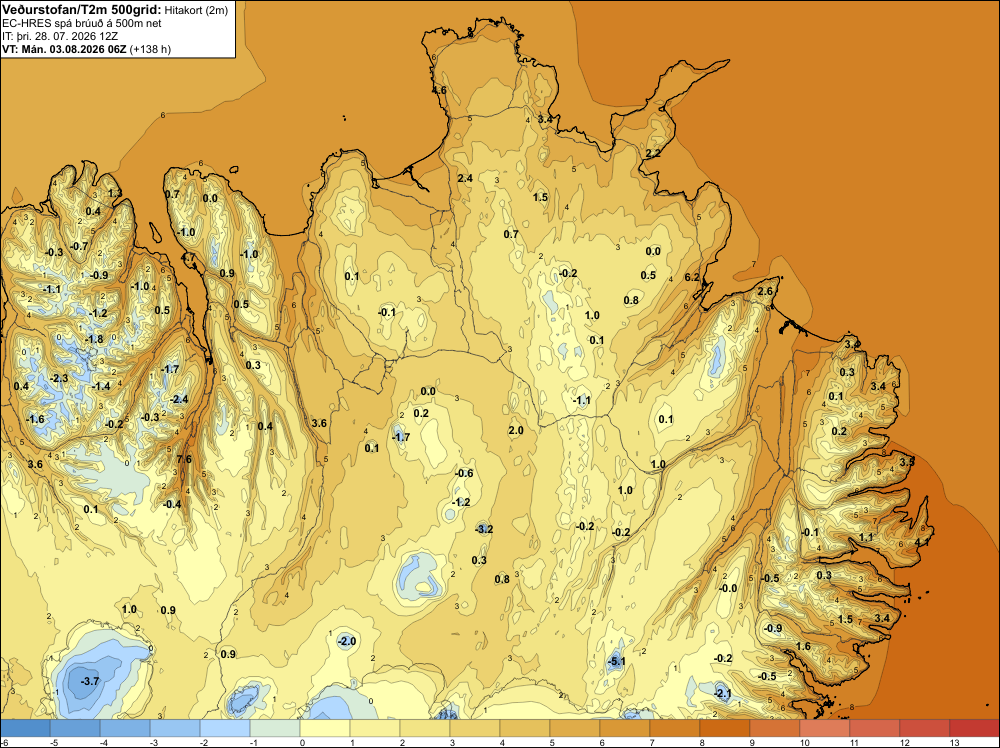Viewport: 1000px width, 748px height.
Task: Click the legend swatch between 10 and 11
Action: 825,728
